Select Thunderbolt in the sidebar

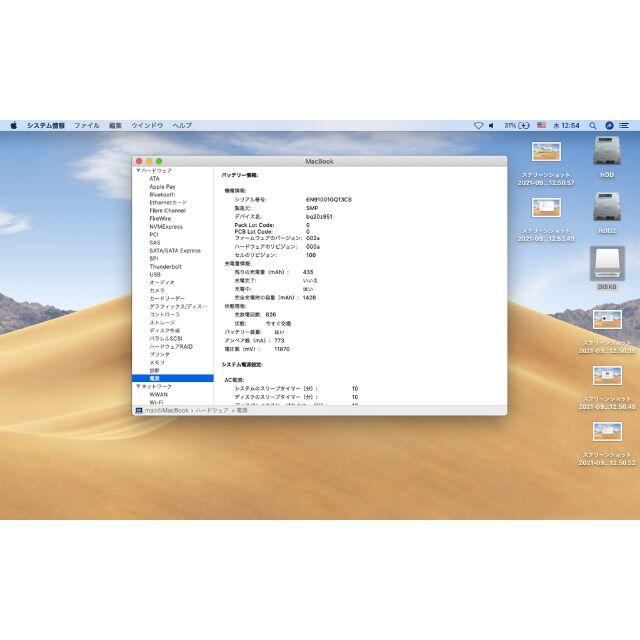click(x=165, y=267)
